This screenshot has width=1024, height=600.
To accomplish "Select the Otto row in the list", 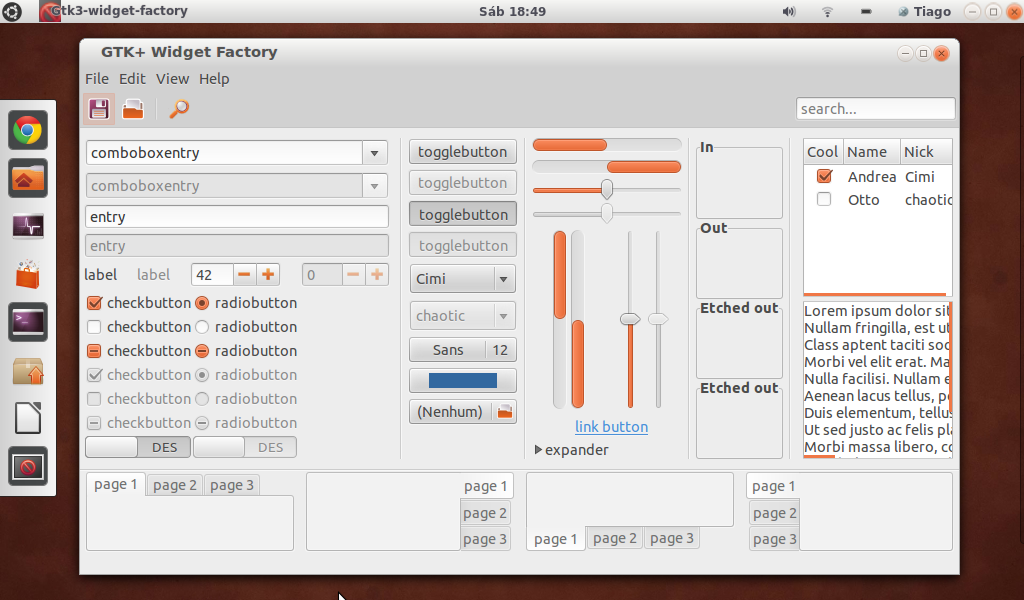I will point(878,200).
